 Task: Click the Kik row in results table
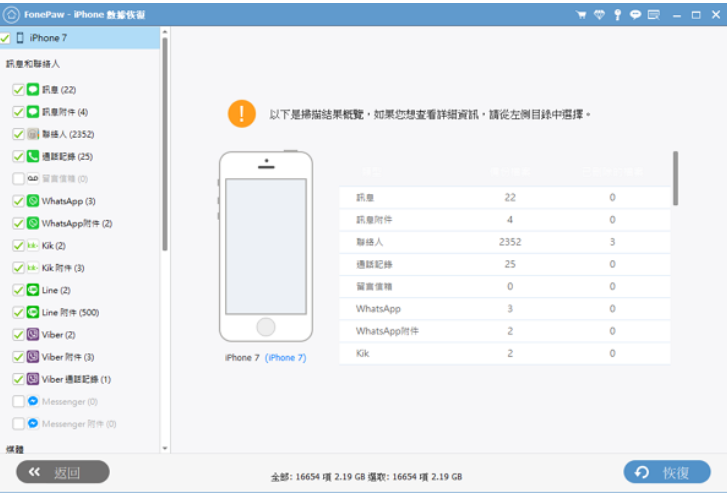click(504, 353)
